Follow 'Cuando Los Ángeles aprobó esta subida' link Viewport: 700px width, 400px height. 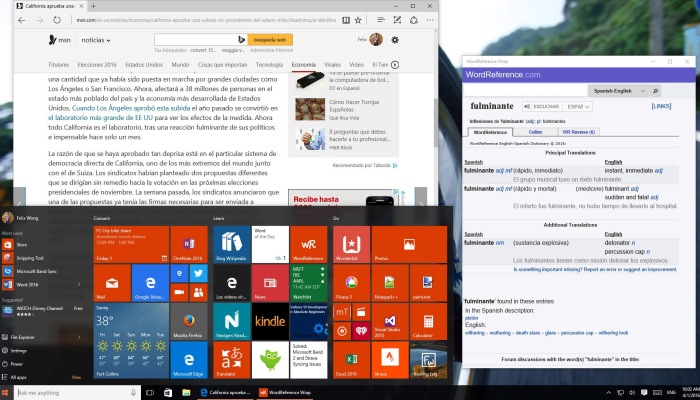click(131, 108)
